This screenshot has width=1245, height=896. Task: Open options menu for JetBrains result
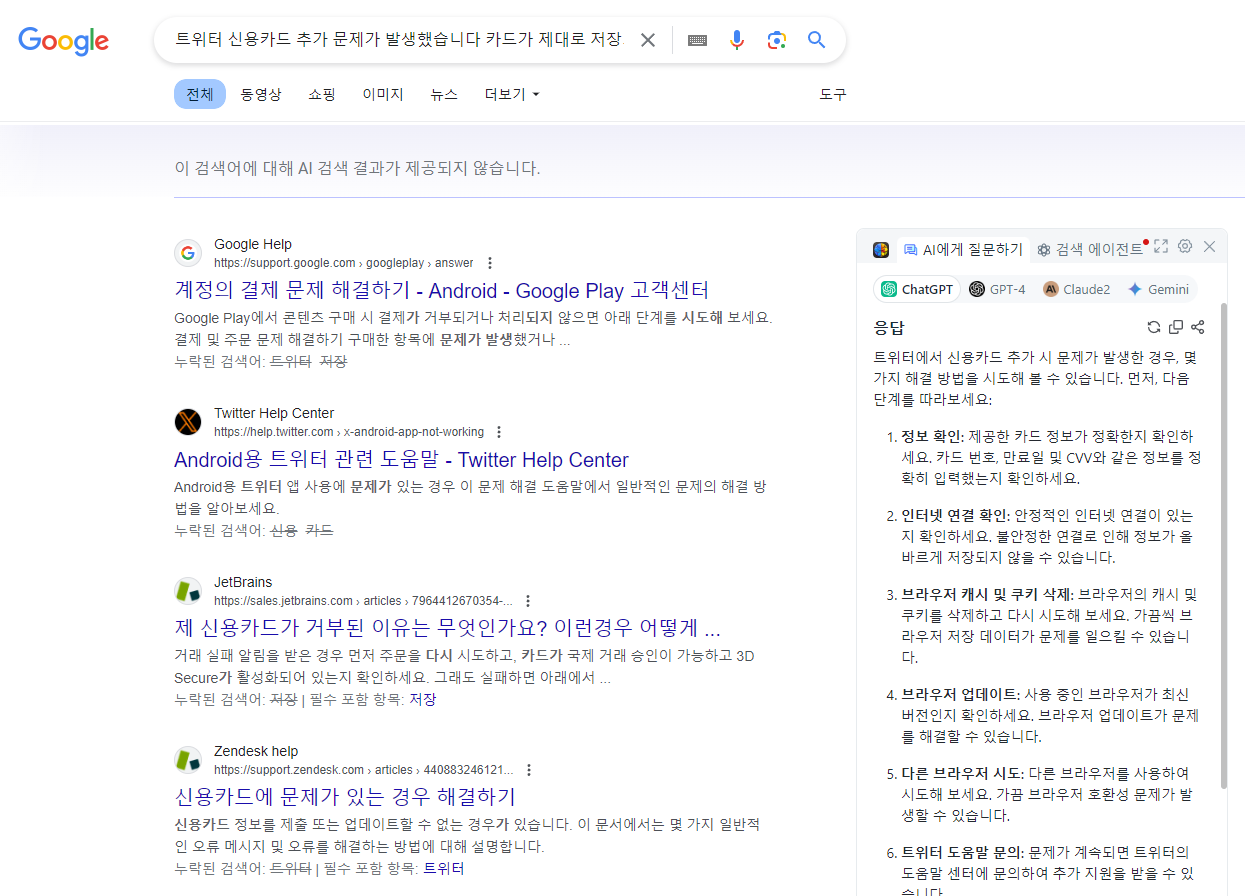(x=528, y=601)
